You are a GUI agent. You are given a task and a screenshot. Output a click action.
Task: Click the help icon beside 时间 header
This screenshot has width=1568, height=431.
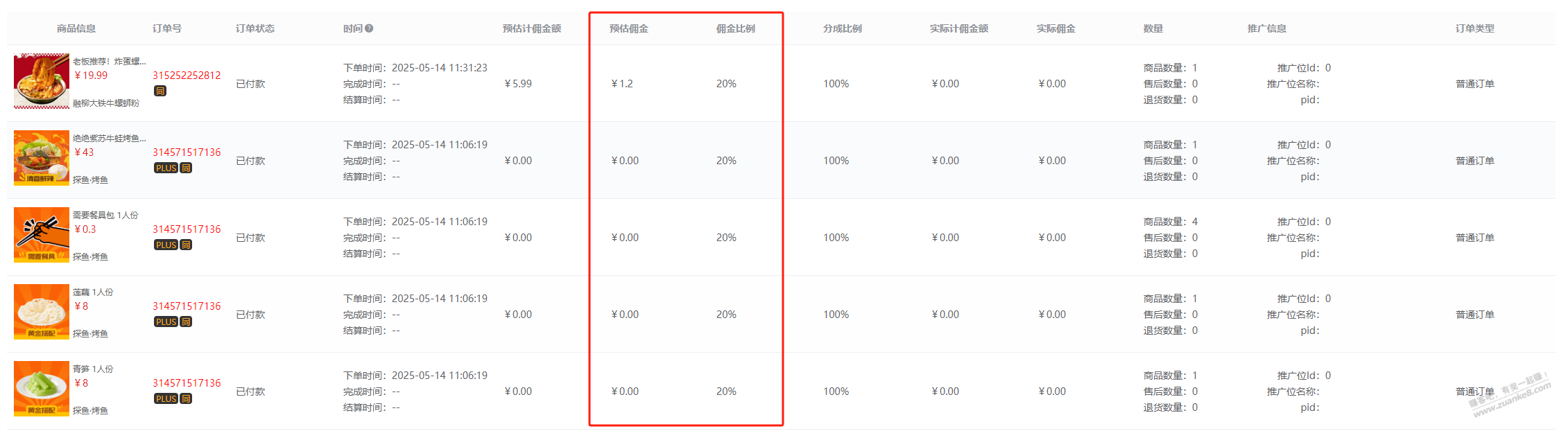click(369, 28)
